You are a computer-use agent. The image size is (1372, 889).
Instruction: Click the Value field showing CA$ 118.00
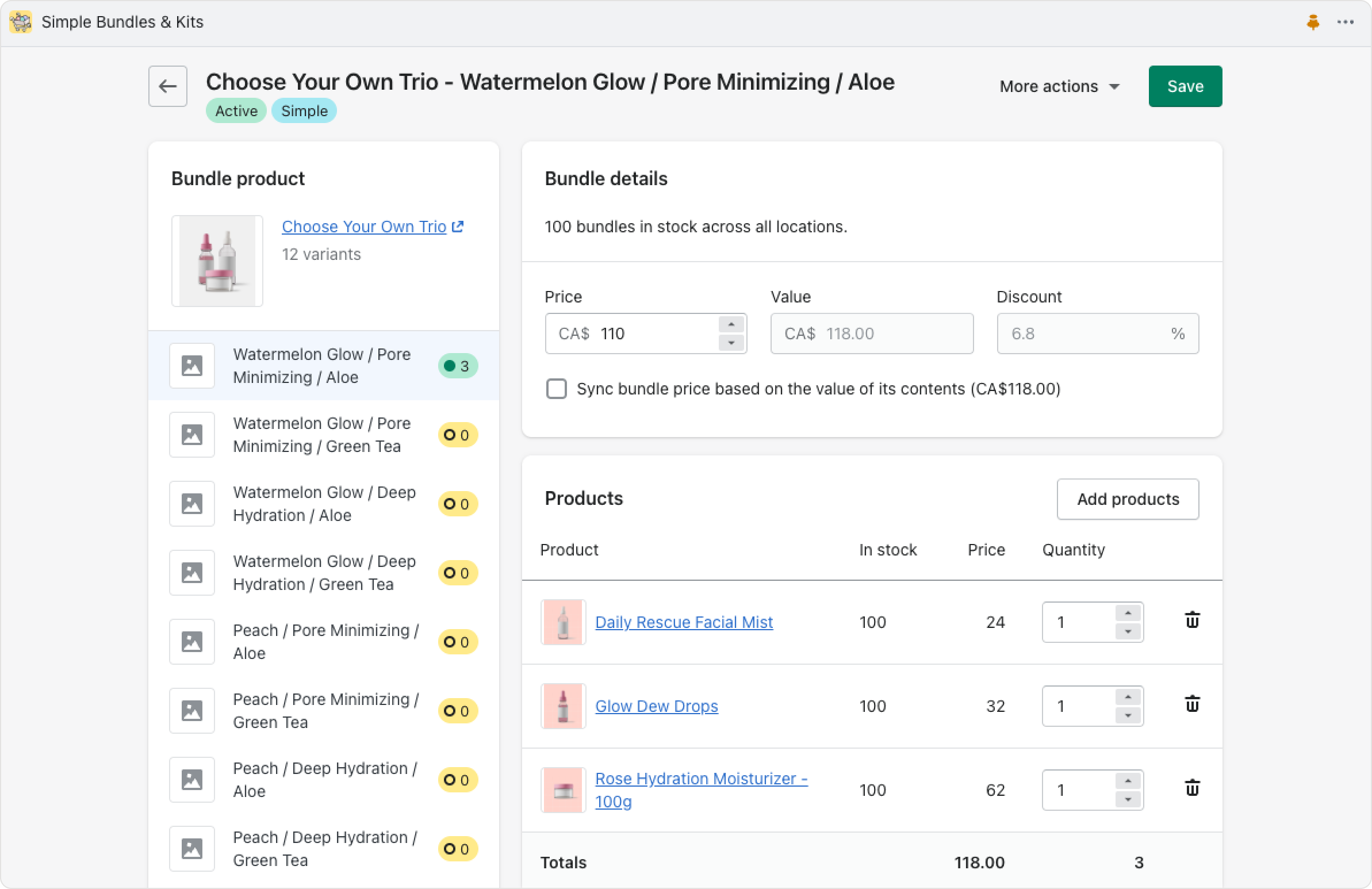tap(872, 334)
